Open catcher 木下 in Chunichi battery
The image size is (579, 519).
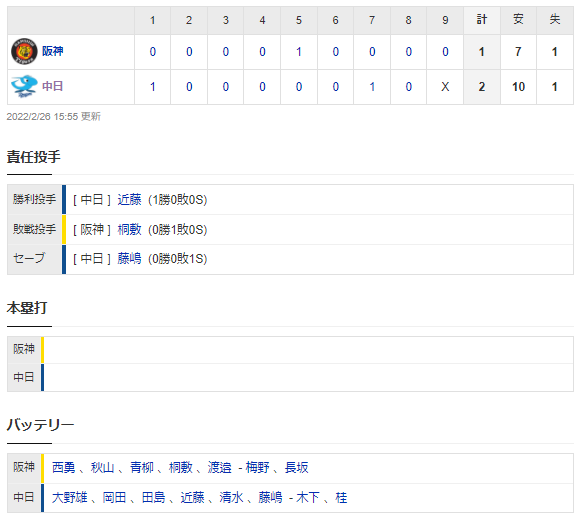pos(308,498)
